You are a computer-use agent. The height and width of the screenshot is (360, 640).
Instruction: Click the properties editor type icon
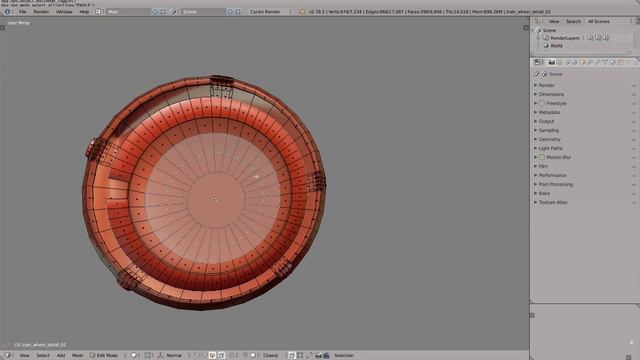click(538, 62)
